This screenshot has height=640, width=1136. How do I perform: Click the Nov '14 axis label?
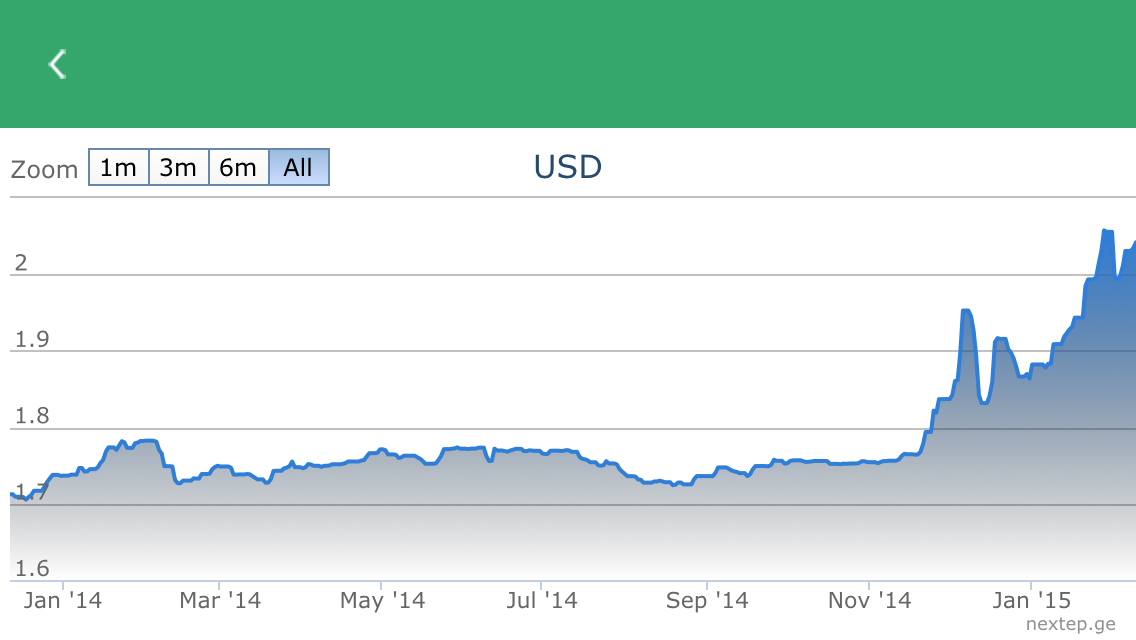870,600
